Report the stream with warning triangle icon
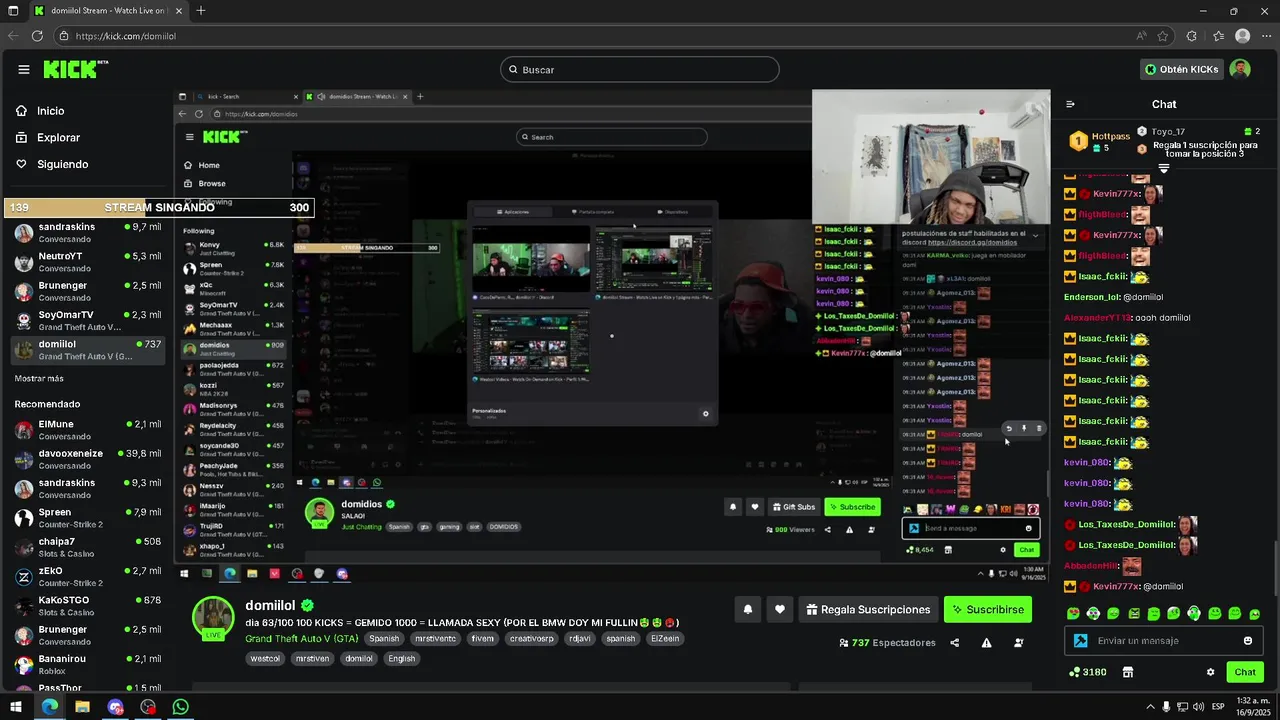The height and width of the screenshot is (720, 1280). [986, 643]
